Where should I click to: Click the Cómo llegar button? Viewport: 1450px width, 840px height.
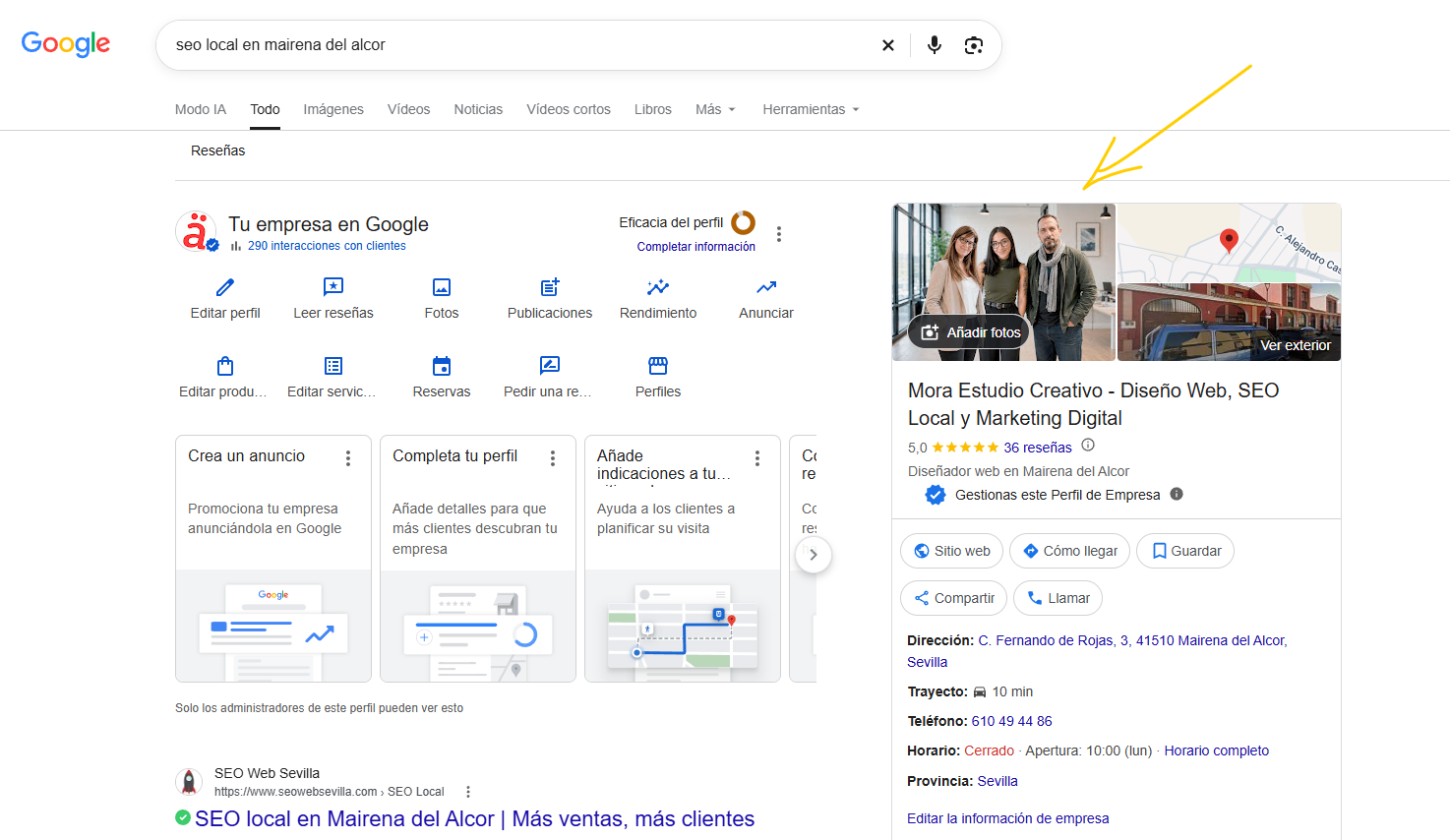(x=1069, y=551)
